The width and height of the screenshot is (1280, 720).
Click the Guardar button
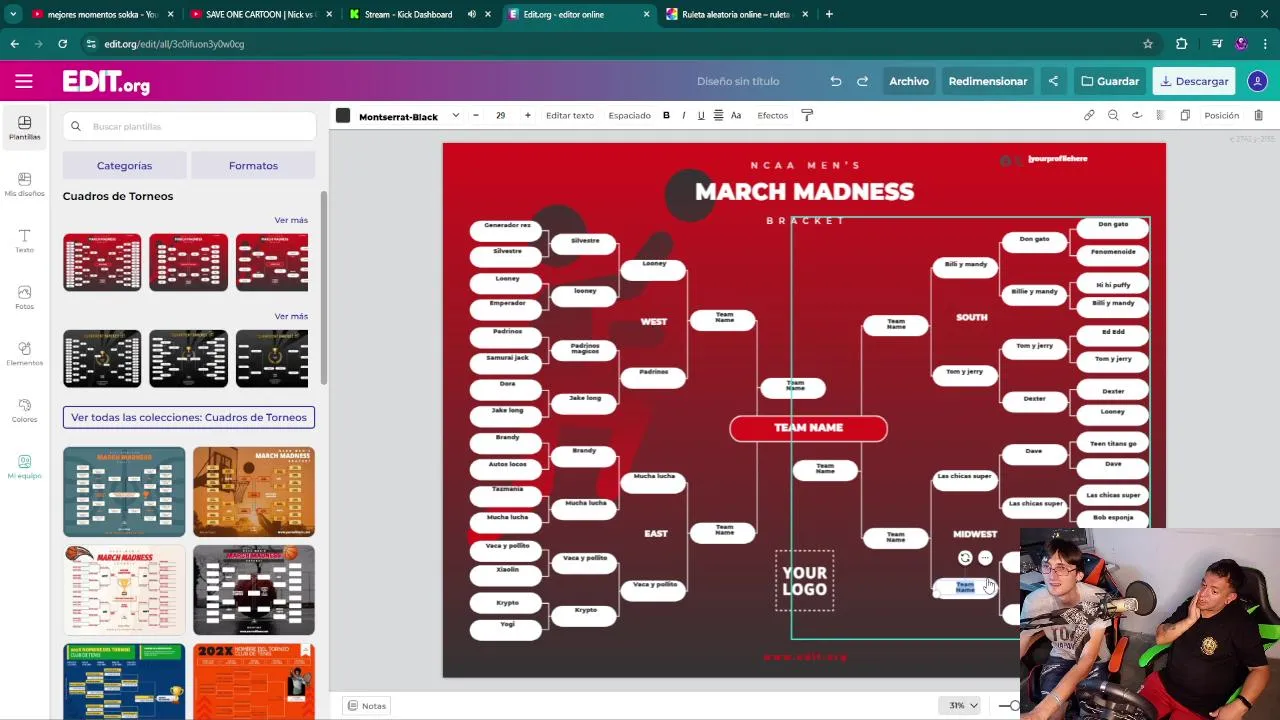tap(1110, 81)
